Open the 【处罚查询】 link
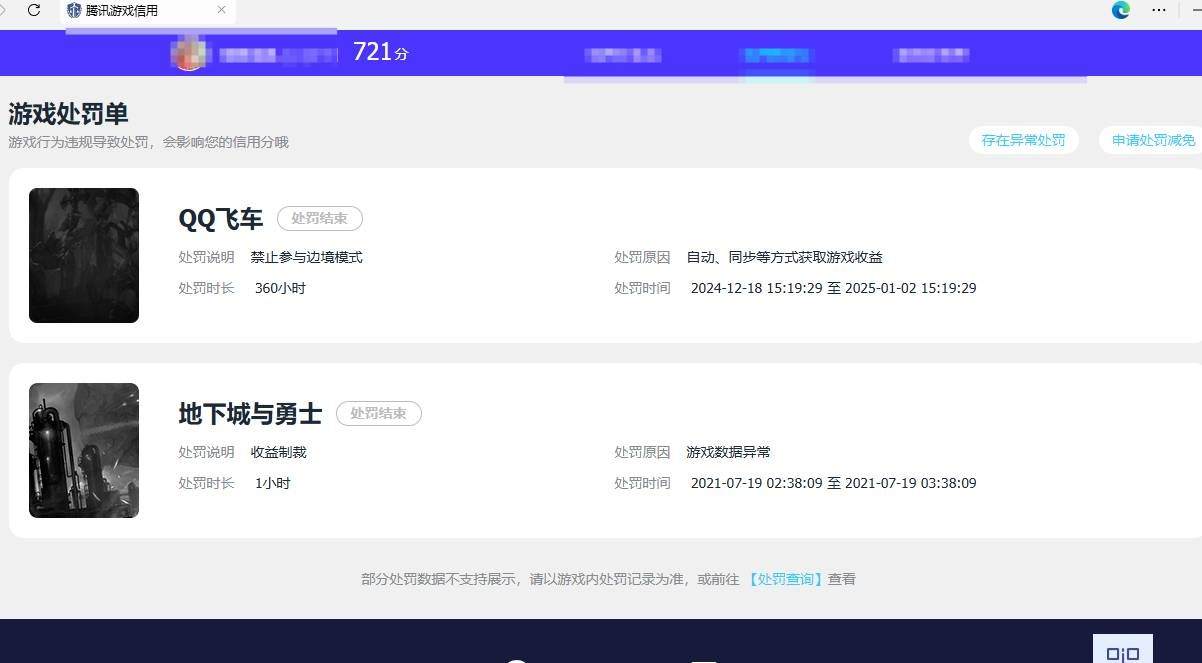Screen dimensions: 1202x663 coord(785,579)
